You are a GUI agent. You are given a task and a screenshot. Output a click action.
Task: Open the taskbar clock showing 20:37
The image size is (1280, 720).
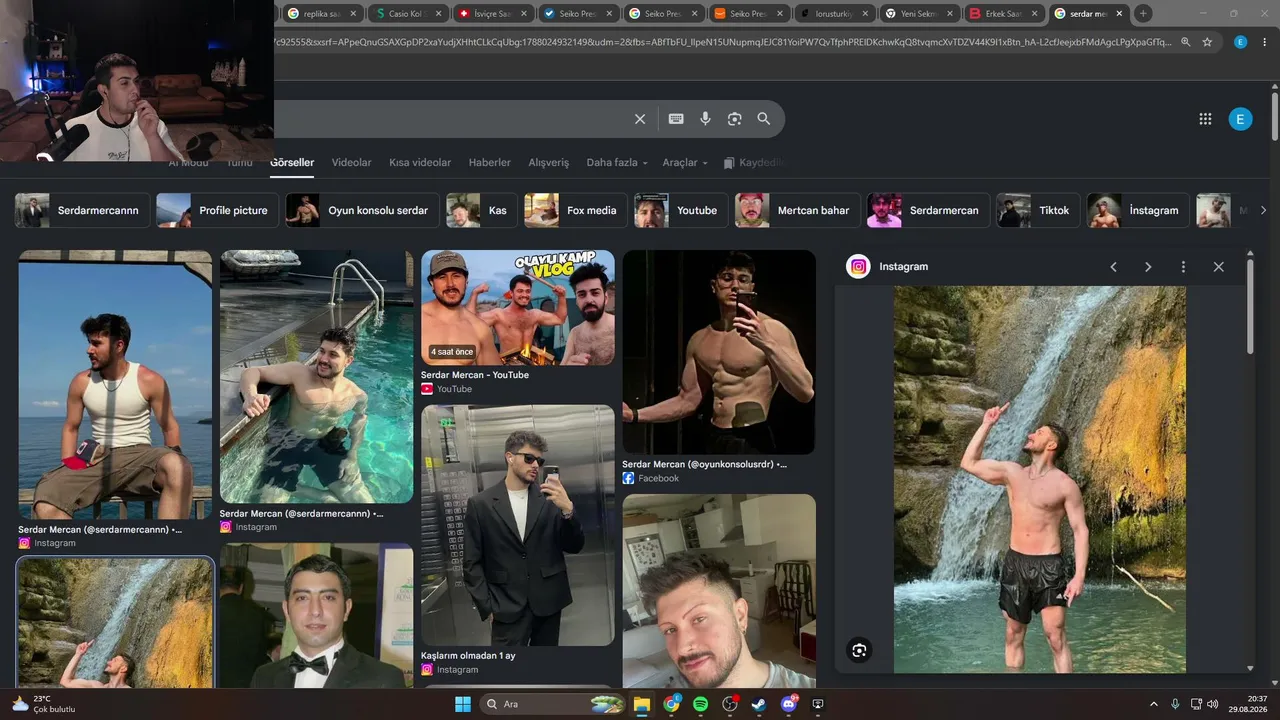click(x=1250, y=704)
